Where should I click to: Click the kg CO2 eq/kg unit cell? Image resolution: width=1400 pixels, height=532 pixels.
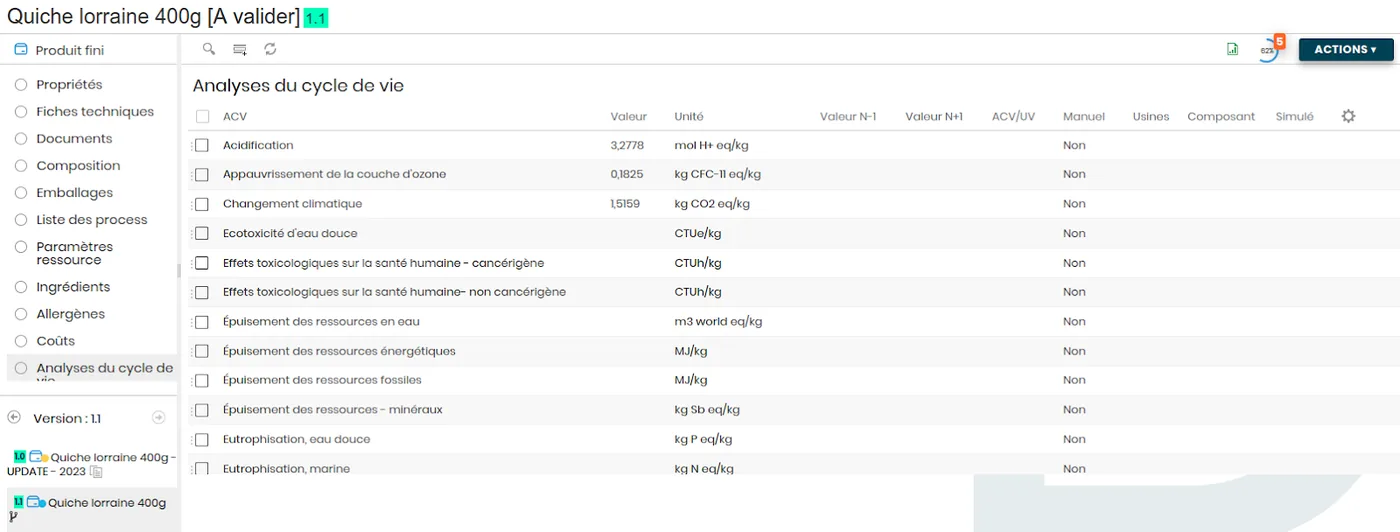[x=712, y=204]
